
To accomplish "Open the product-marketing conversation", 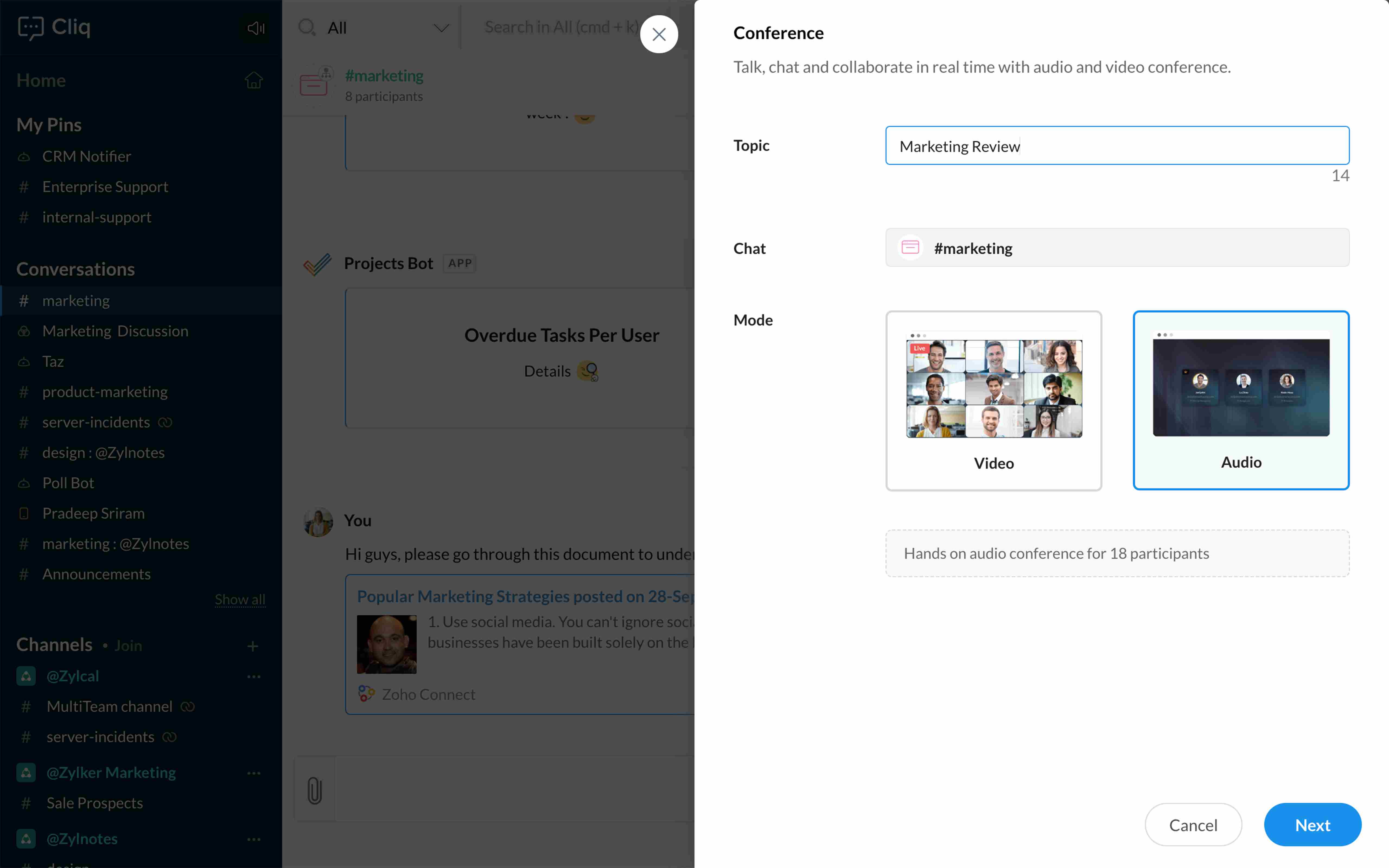I will (x=105, y=391).
